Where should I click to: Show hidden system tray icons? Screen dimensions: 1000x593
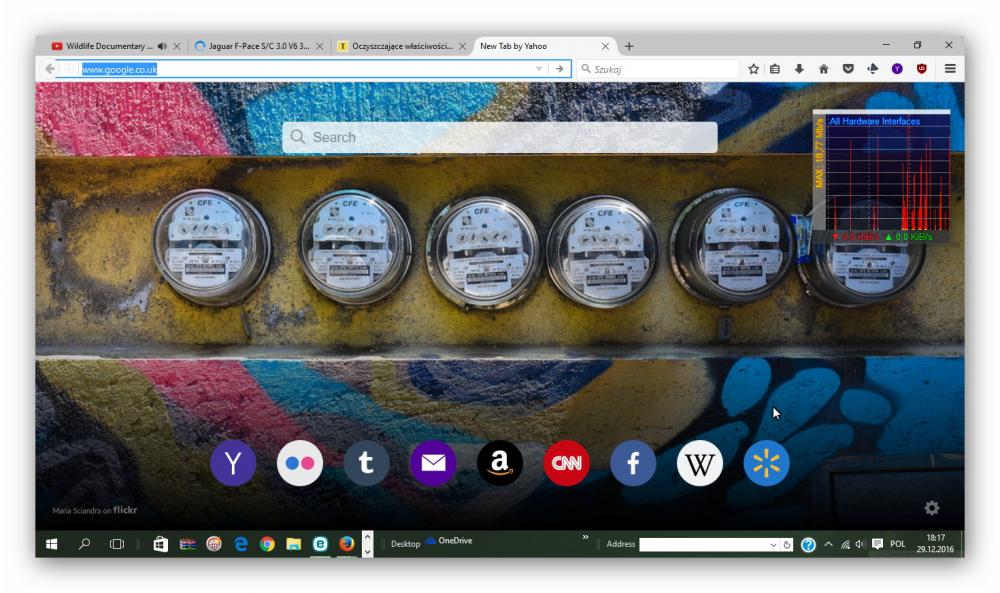[x=828, y=544]
